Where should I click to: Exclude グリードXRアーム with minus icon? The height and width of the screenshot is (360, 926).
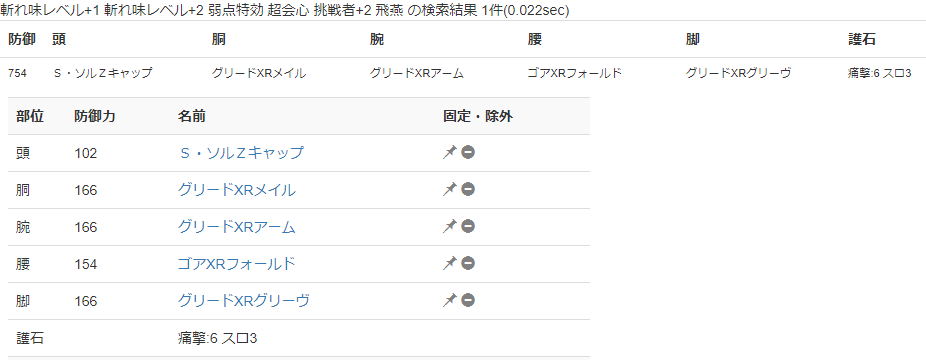[x=468, y=227]
